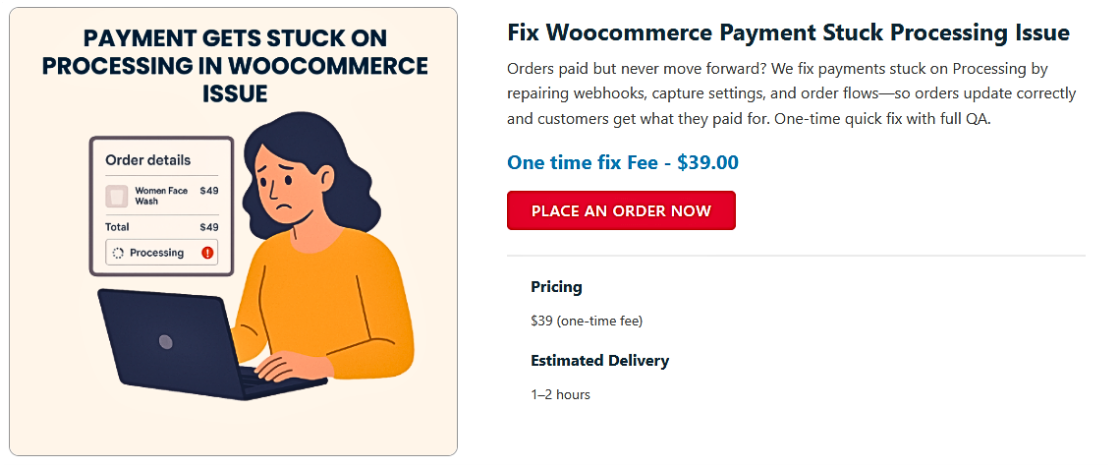
Task: Click the laptop logo circle icon
Action: pos(165,342)
